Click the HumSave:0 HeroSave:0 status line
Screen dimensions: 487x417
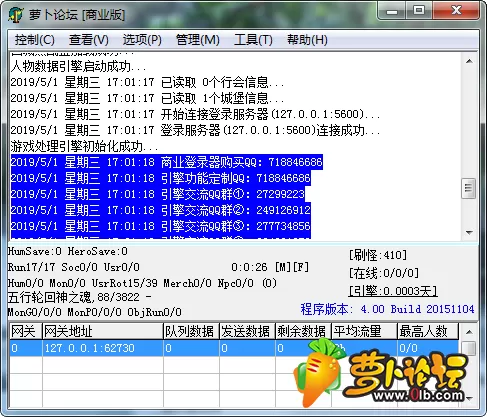(x=68, y=251)
